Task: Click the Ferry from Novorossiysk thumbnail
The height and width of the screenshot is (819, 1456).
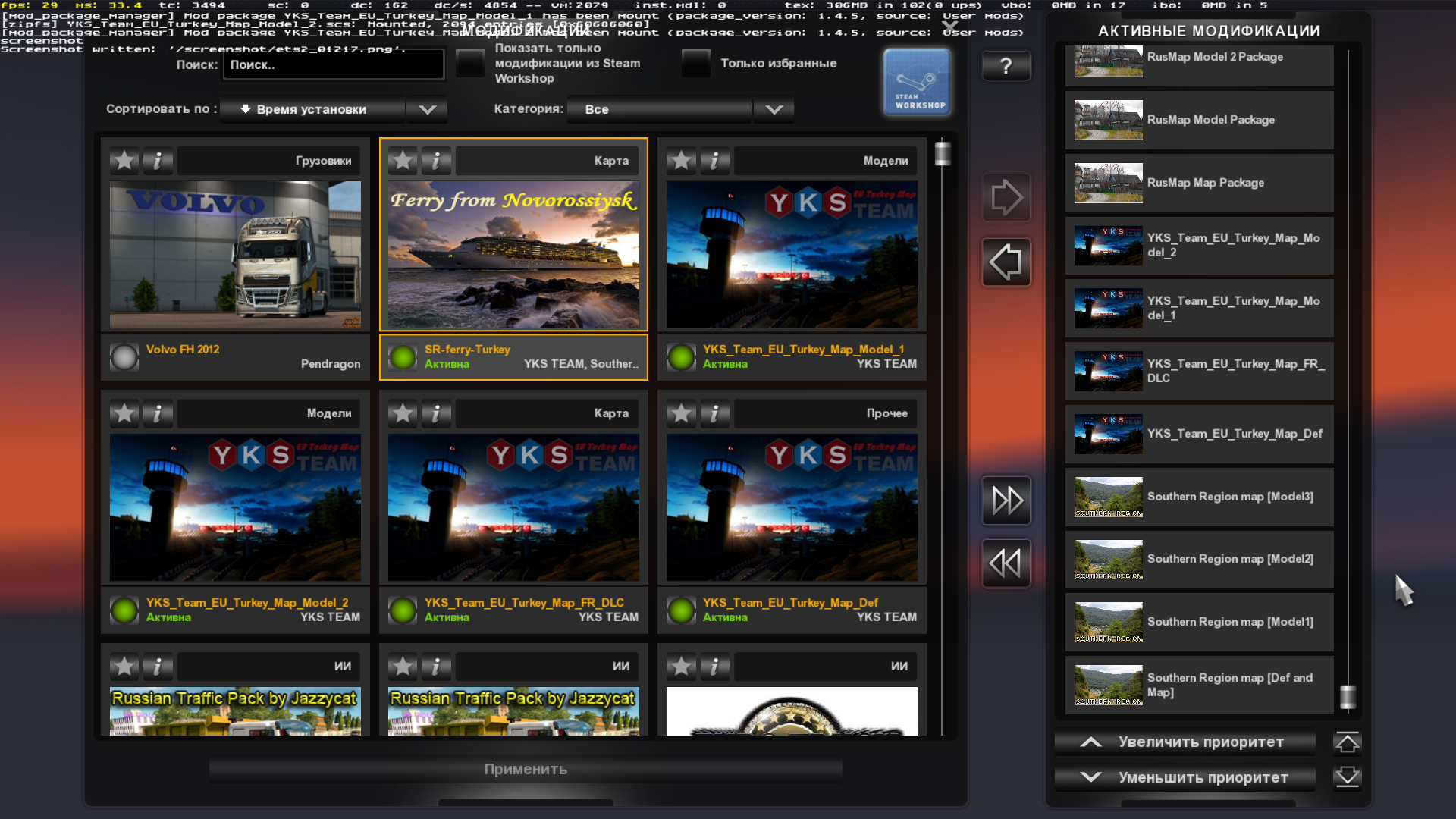Action: pos(513,255)
